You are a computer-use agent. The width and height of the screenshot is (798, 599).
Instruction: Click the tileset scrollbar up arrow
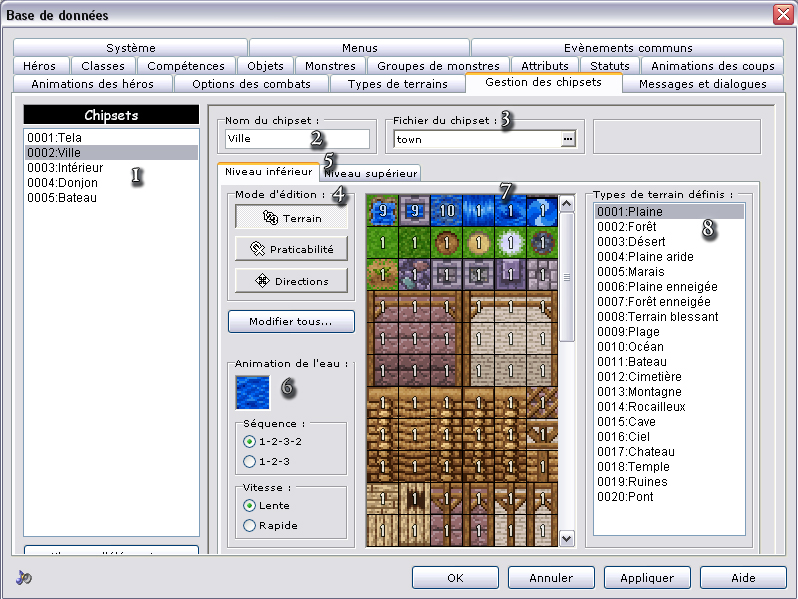pyautogui.click(x=567, y=202)
